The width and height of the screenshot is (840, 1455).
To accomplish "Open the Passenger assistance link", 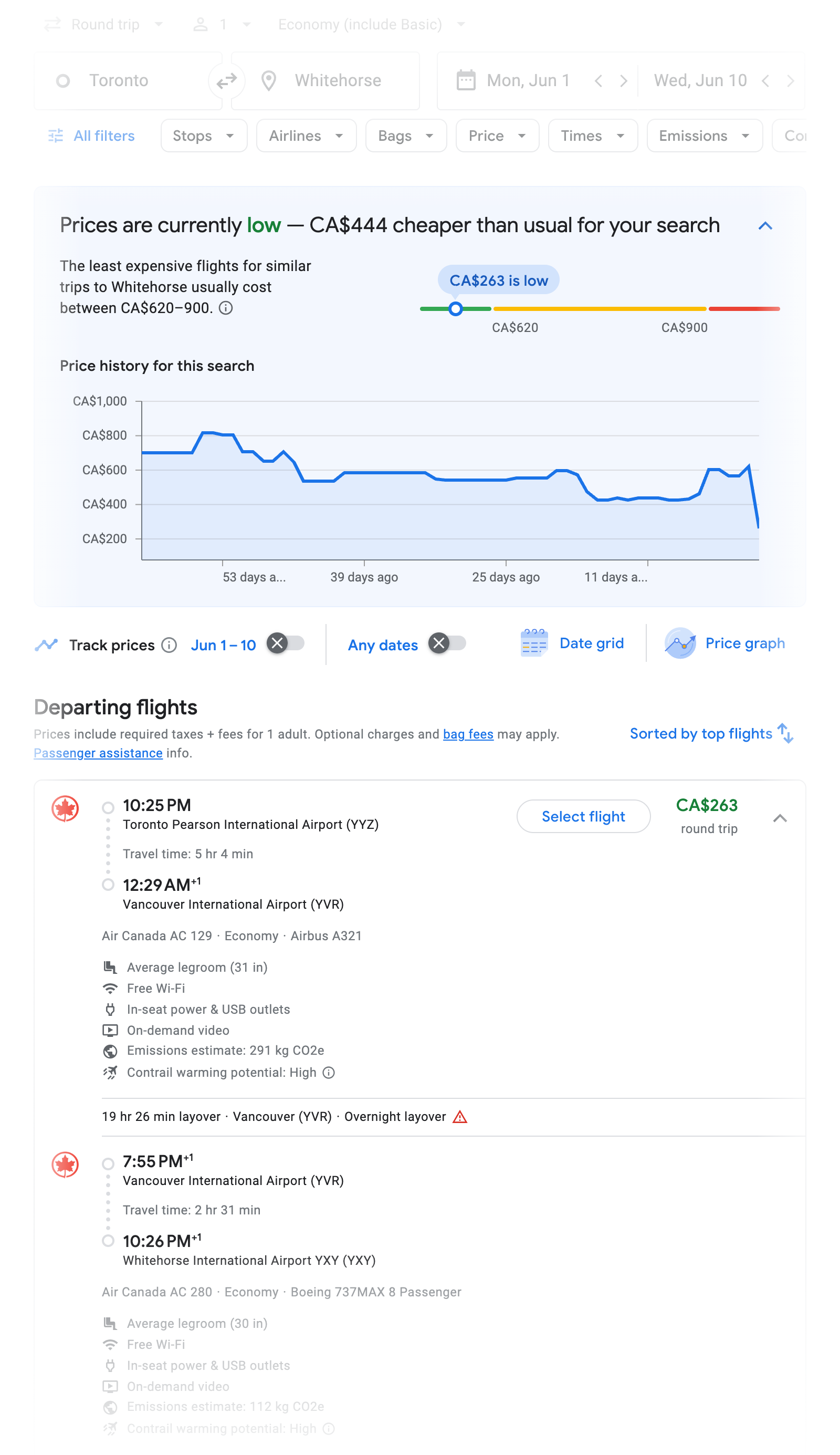I will [x=98, y=753].
